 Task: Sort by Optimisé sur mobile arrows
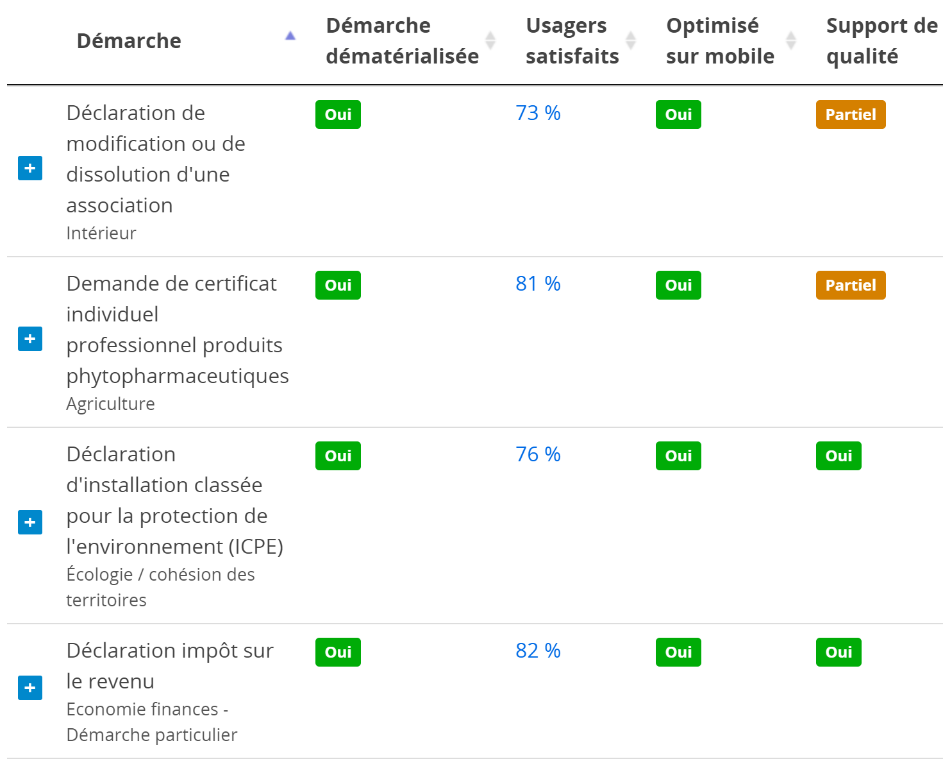click(791, 41)
